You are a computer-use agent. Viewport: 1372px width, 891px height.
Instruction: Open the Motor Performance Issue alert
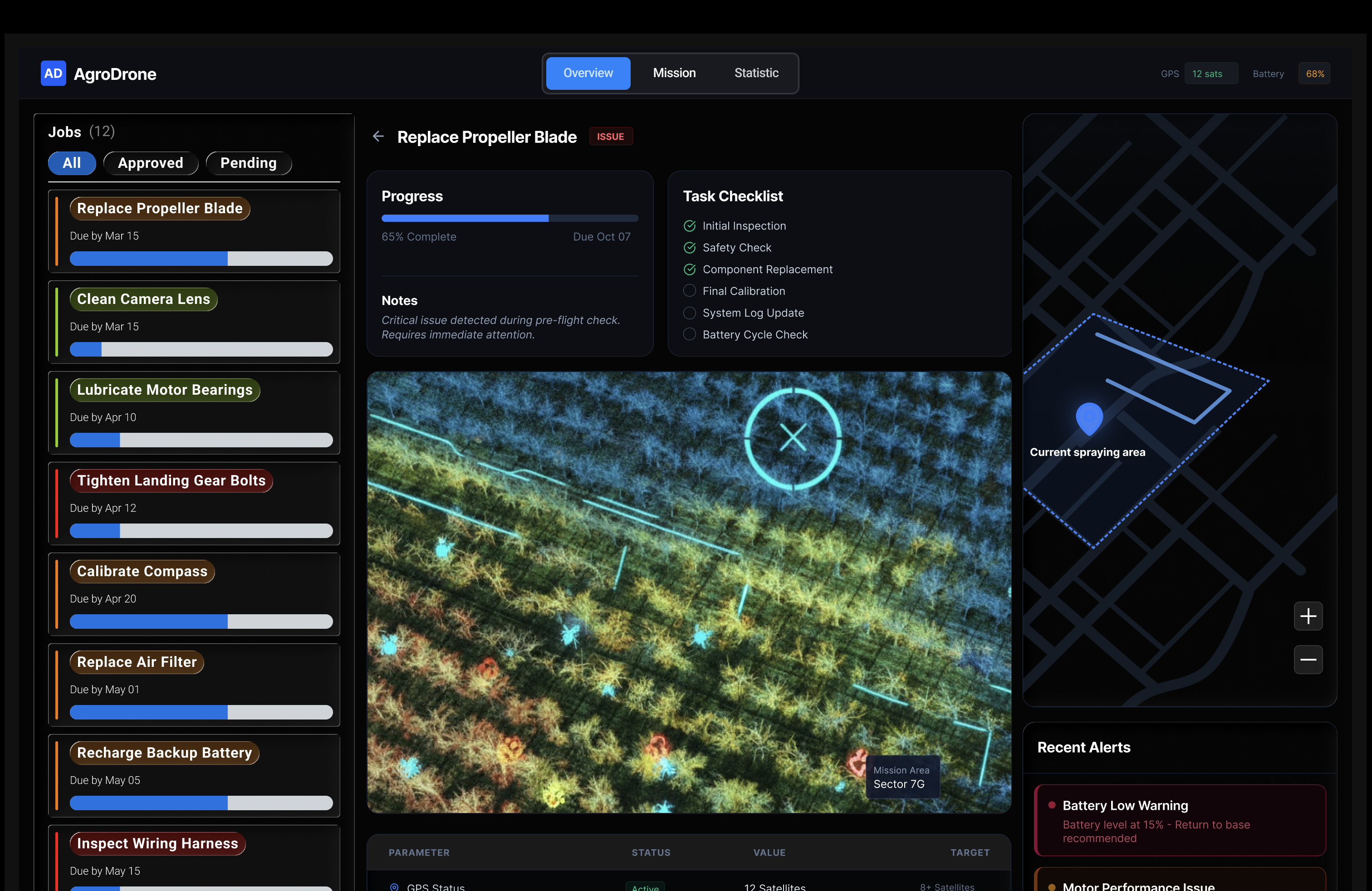(x=1180, y=880)
